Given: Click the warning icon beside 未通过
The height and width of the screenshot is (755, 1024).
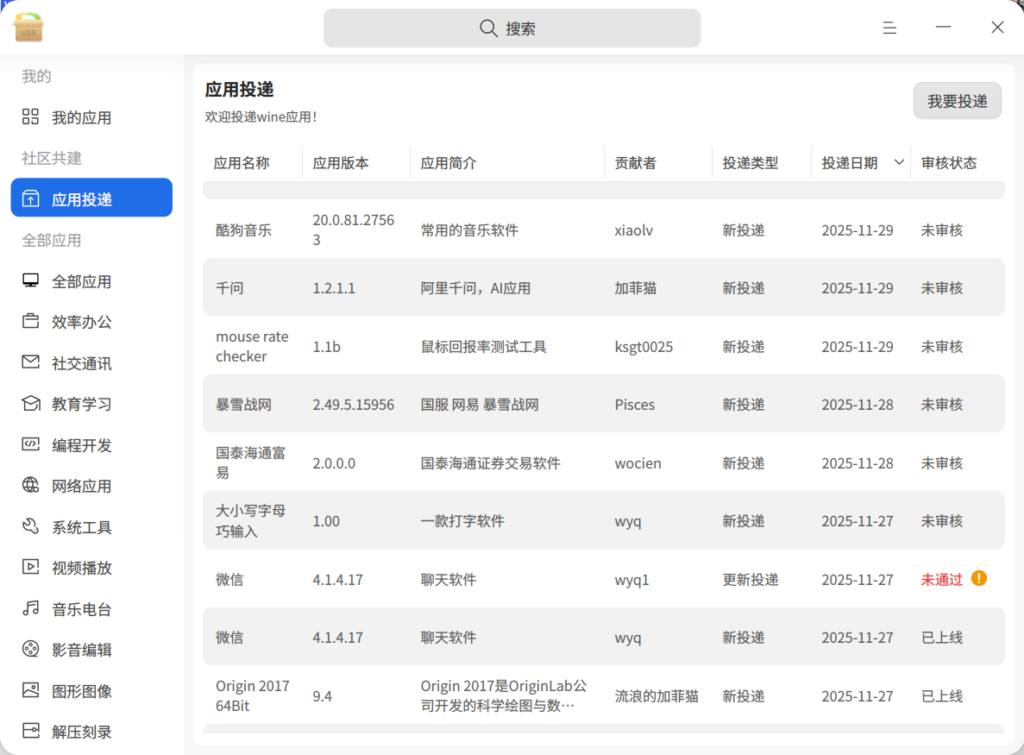Looking at the screenshot, I should coord(978,578).
